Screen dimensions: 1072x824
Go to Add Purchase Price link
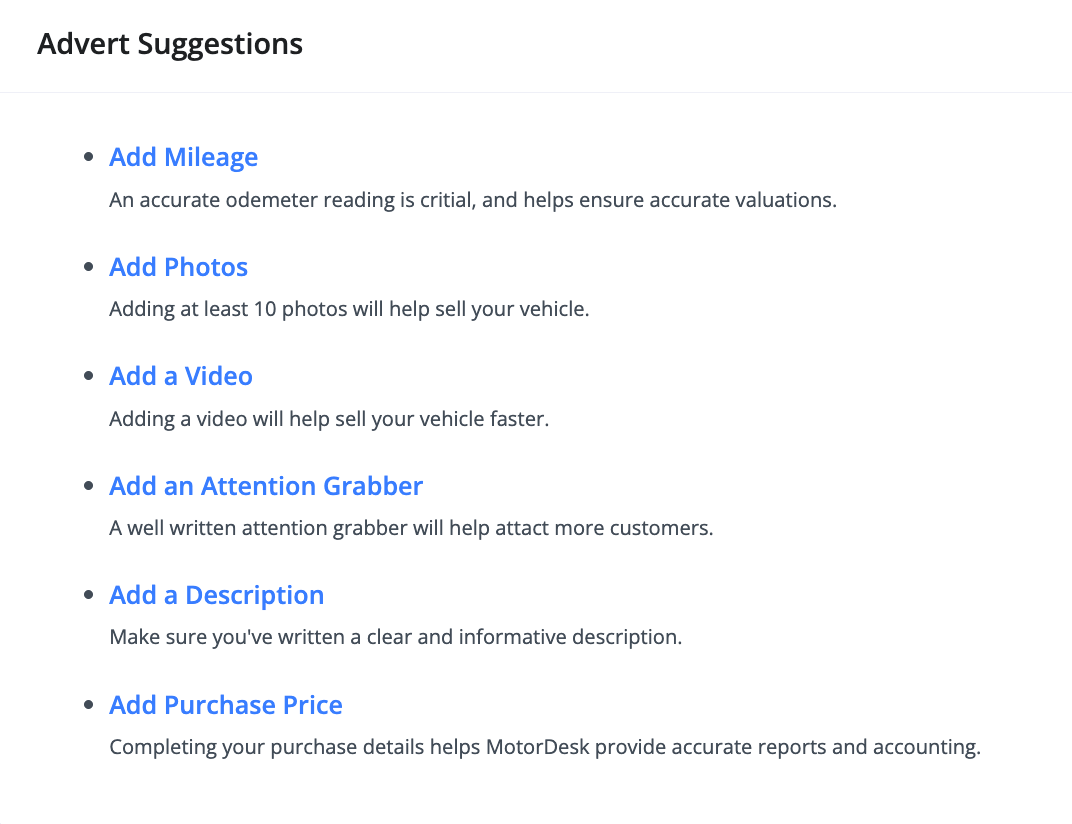[x=226, y=705]
